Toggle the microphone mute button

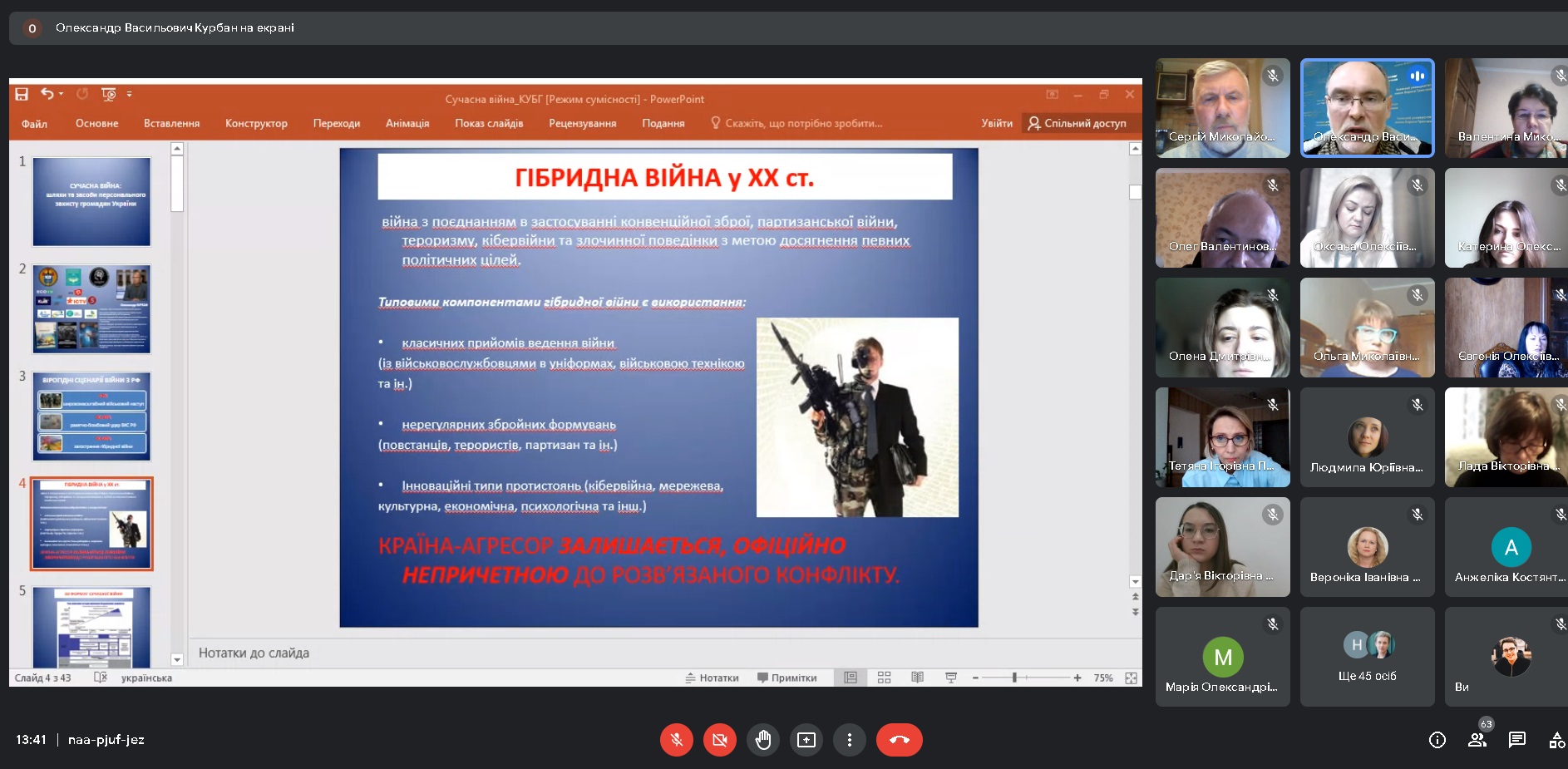click(677, 740)
